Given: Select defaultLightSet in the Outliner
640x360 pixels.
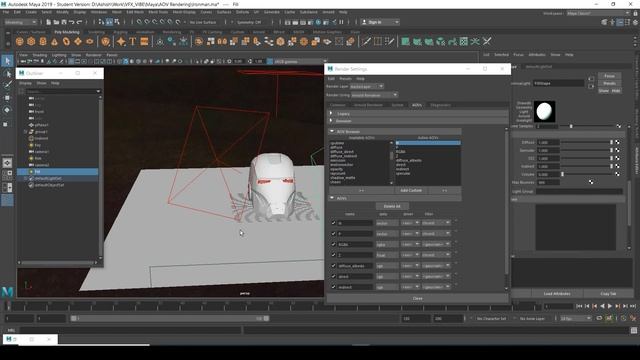Looking at the screenshot, I should tap(48, 178).
